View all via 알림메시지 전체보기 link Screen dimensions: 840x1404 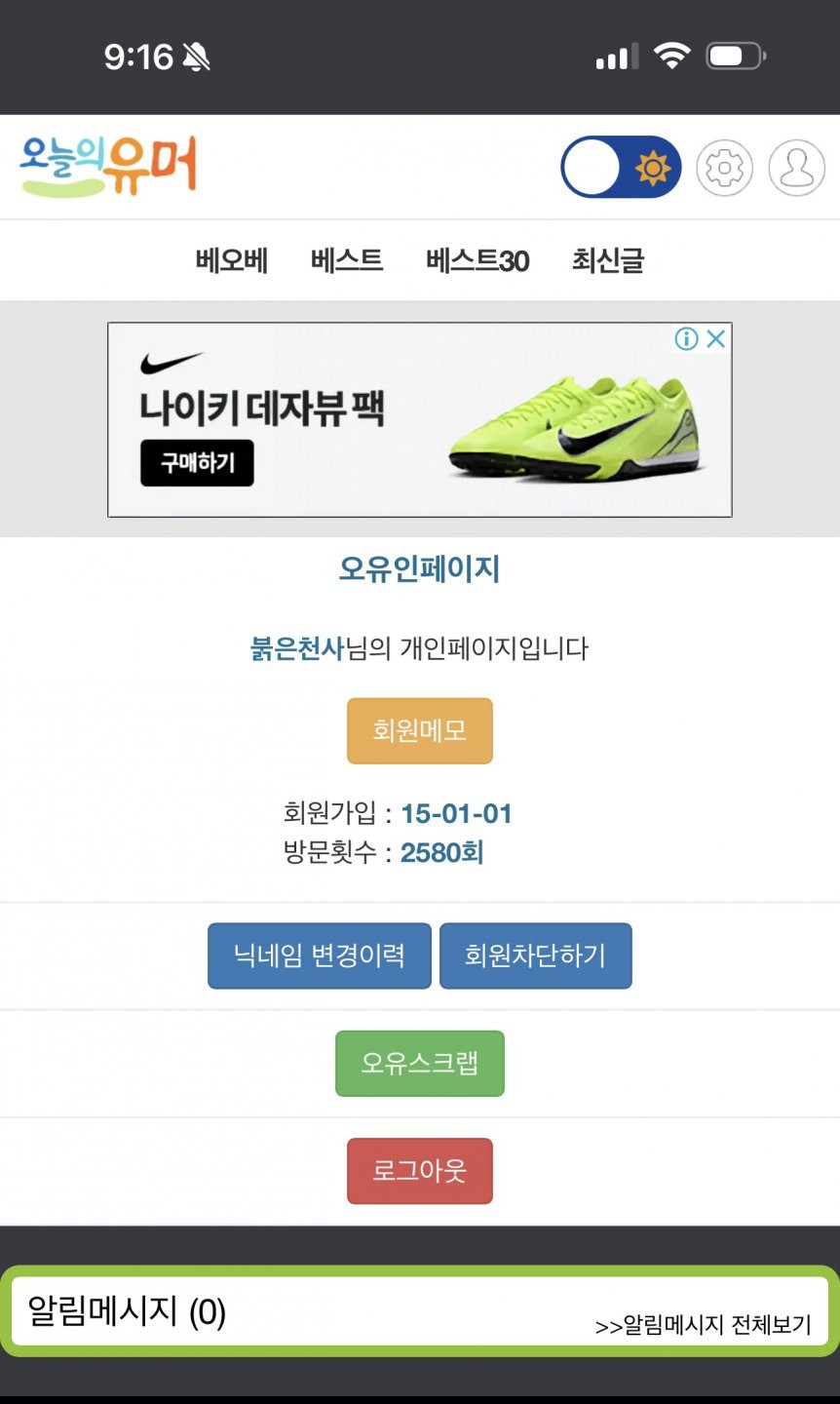click(704, 1324)
